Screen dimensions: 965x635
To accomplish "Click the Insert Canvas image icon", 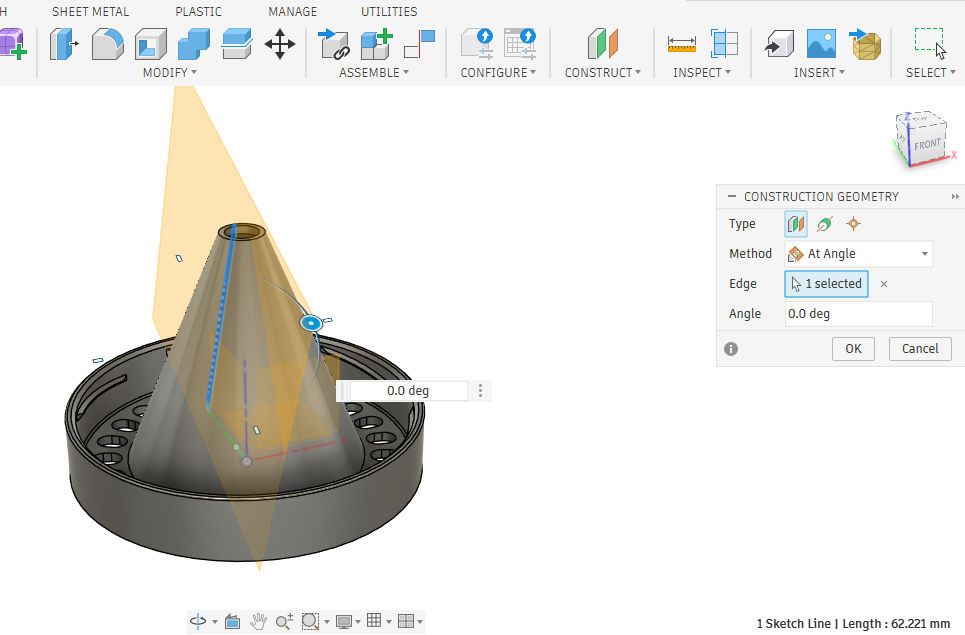I will point(821,44).
